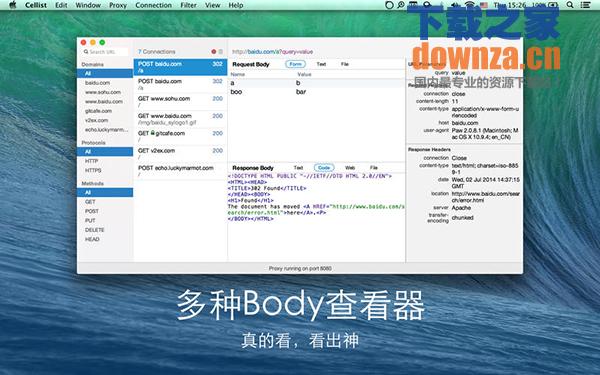Open the View menu
Screen dimensions: 600x375
(x=212, y=5)
